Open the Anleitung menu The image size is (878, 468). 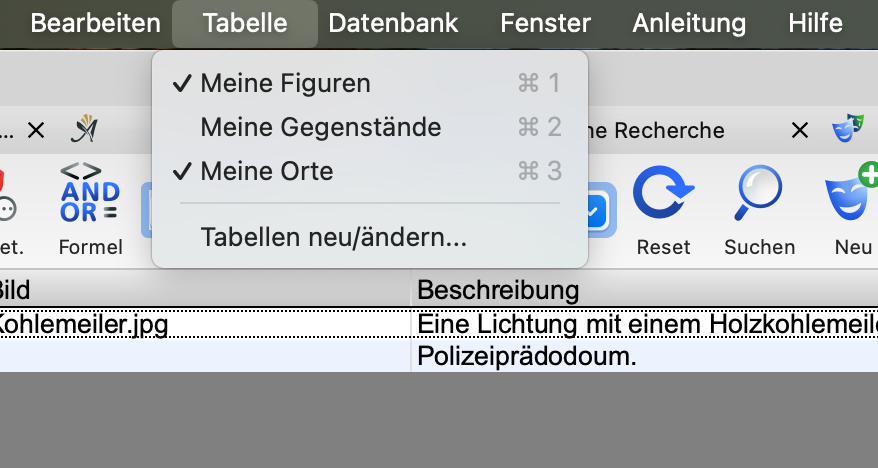click(x=689, y=24)
